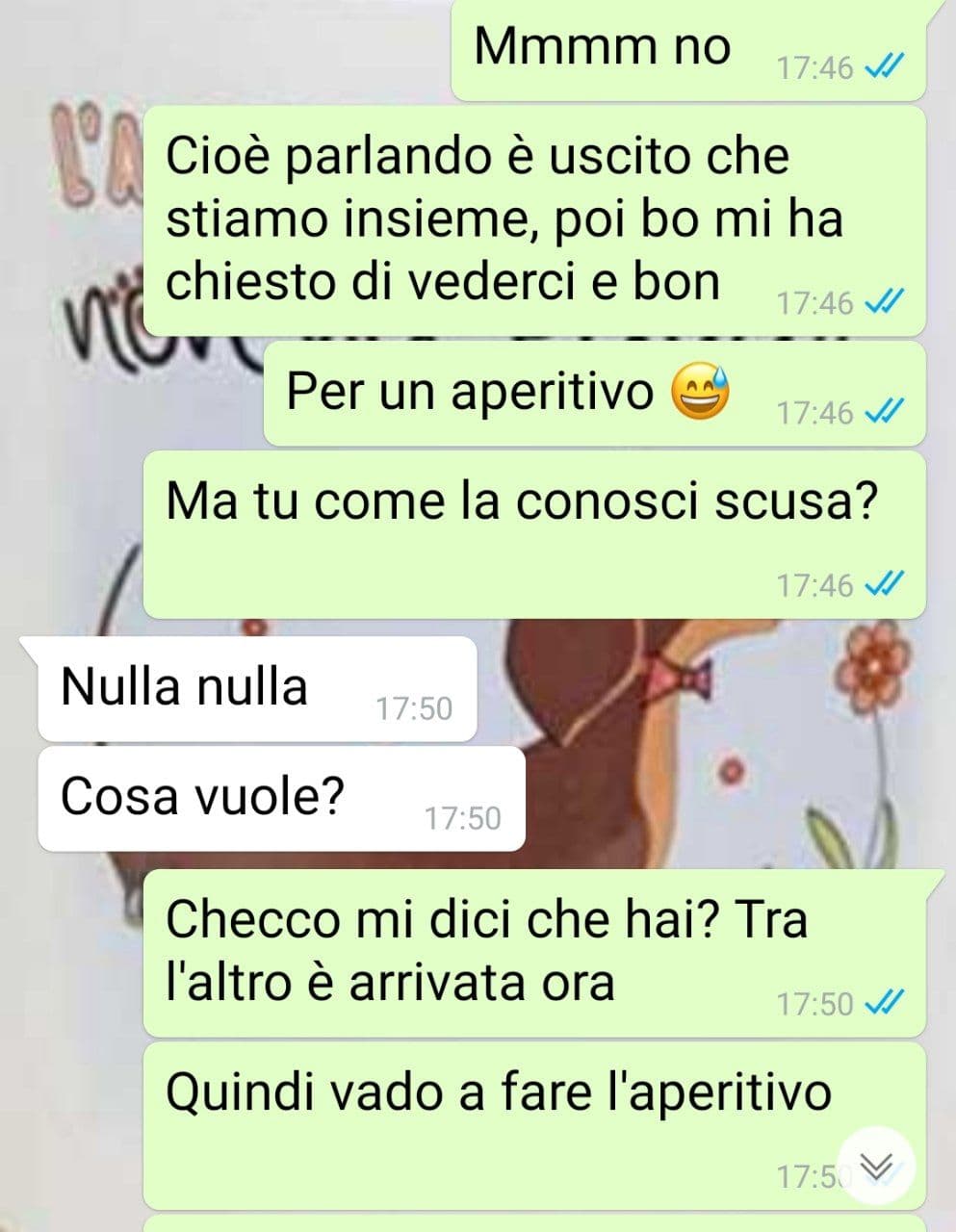Tap the 17:50 timestamp on 'Cosa vuole?'
Screen dimensions: 956x1232
coord(463,818)
